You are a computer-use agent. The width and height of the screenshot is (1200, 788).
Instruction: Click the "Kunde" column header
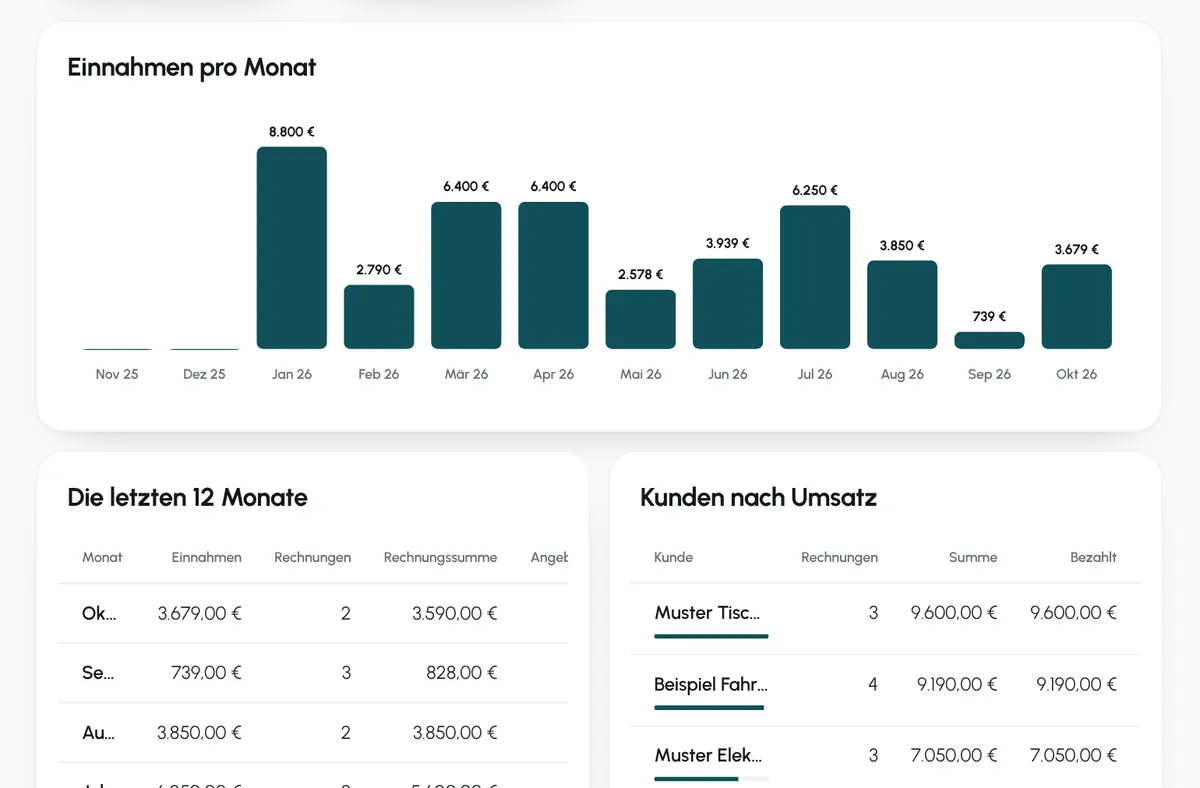673,557
